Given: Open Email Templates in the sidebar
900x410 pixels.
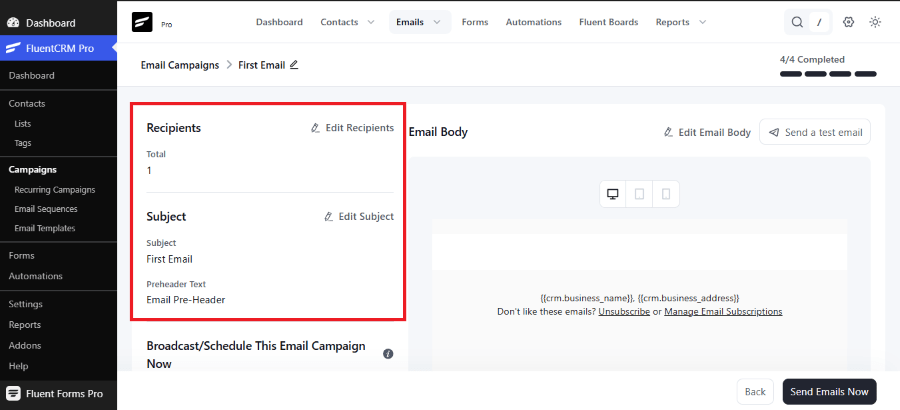Looking at the screenshot, I should 44,228.
